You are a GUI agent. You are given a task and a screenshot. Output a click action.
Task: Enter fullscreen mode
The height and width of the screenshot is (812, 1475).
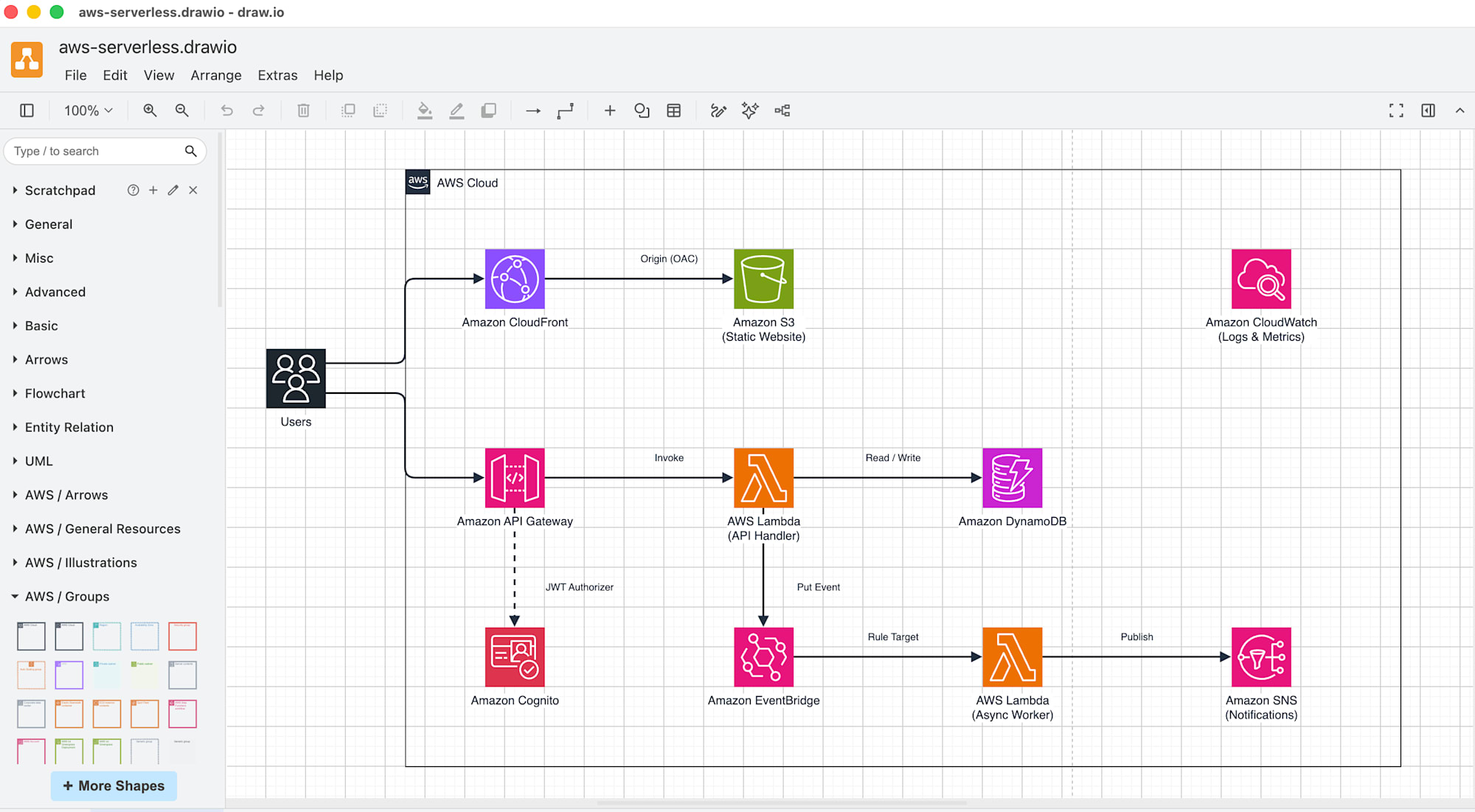click(x=1396, y=111)
